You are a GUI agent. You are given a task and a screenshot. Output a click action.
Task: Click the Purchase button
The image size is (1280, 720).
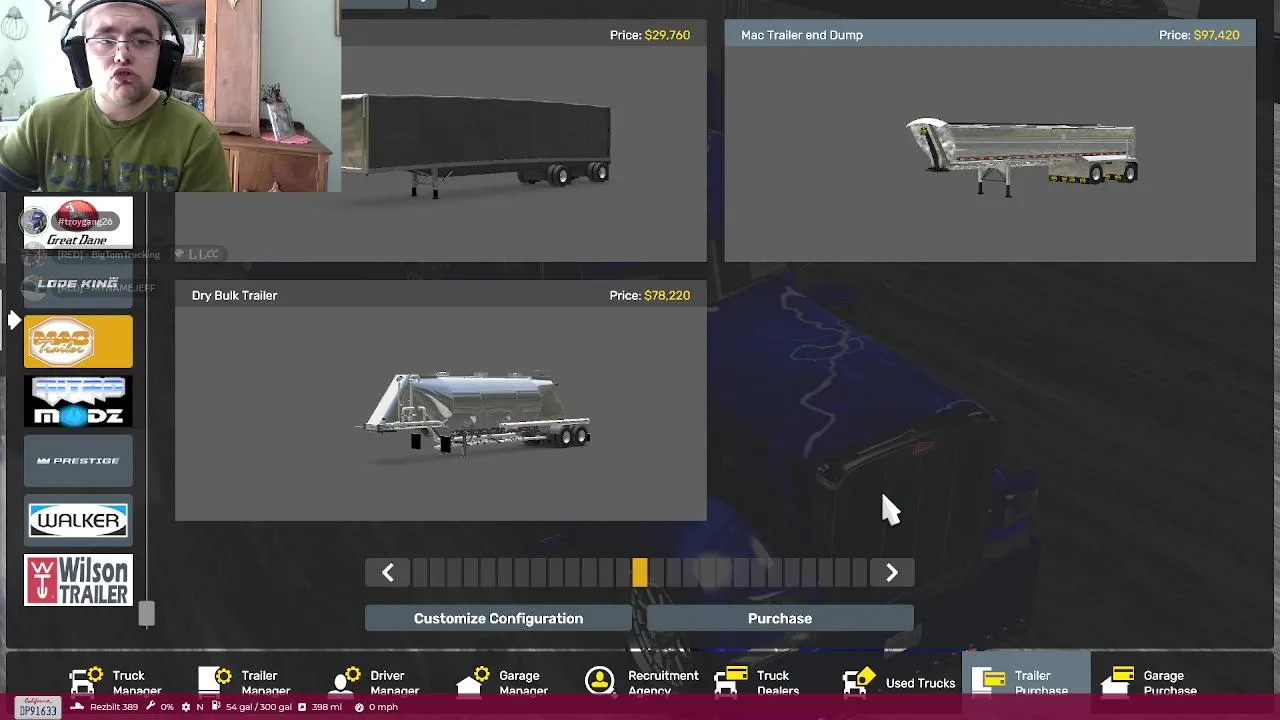[780, 618]
